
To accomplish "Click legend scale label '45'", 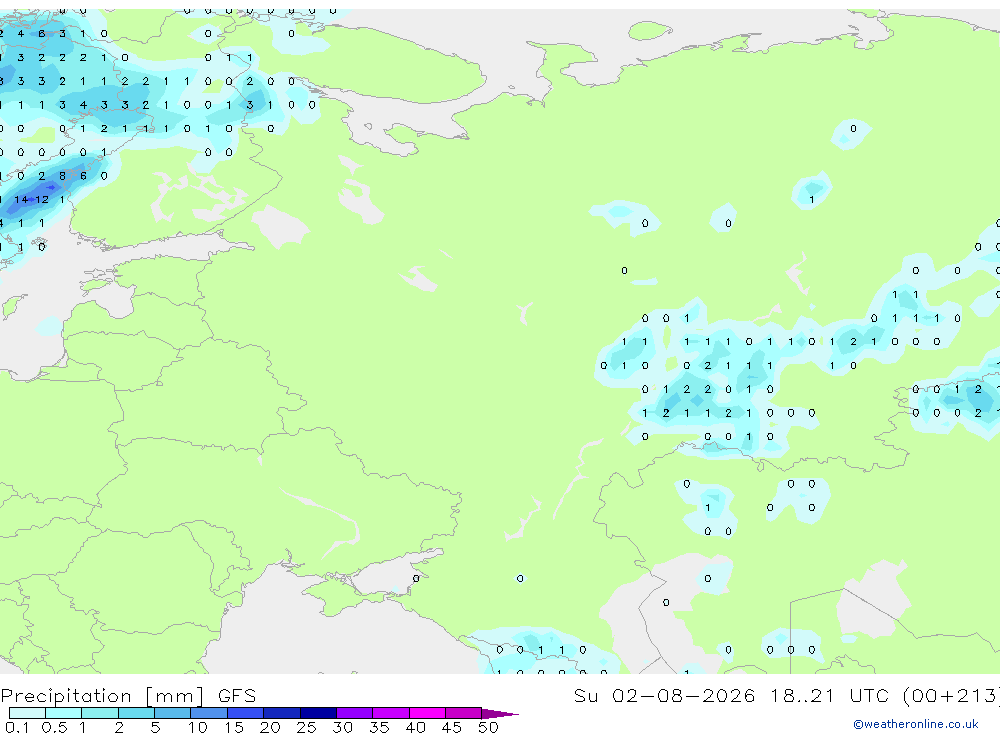I will point(452,727).
